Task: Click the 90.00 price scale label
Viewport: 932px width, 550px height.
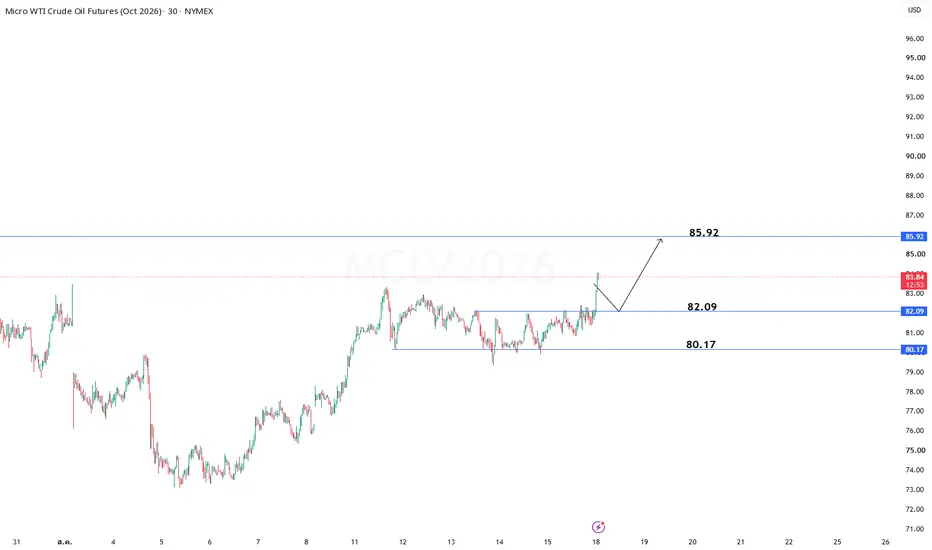Action: (915, 156)
